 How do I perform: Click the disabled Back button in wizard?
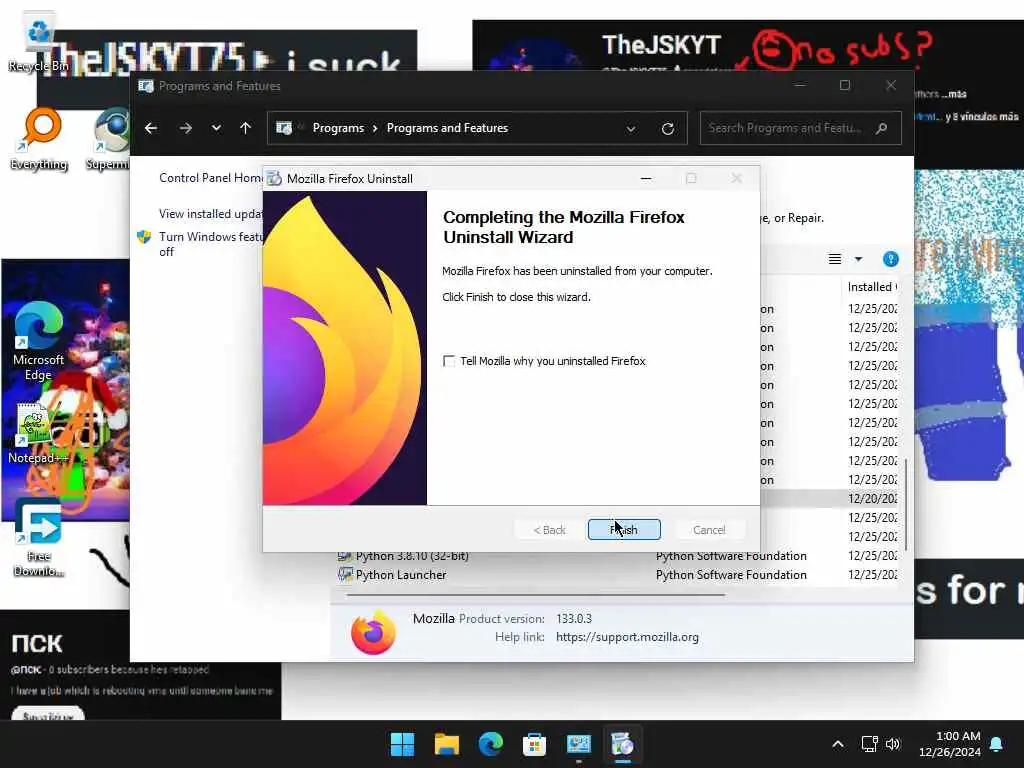click(x=549, y=530)
